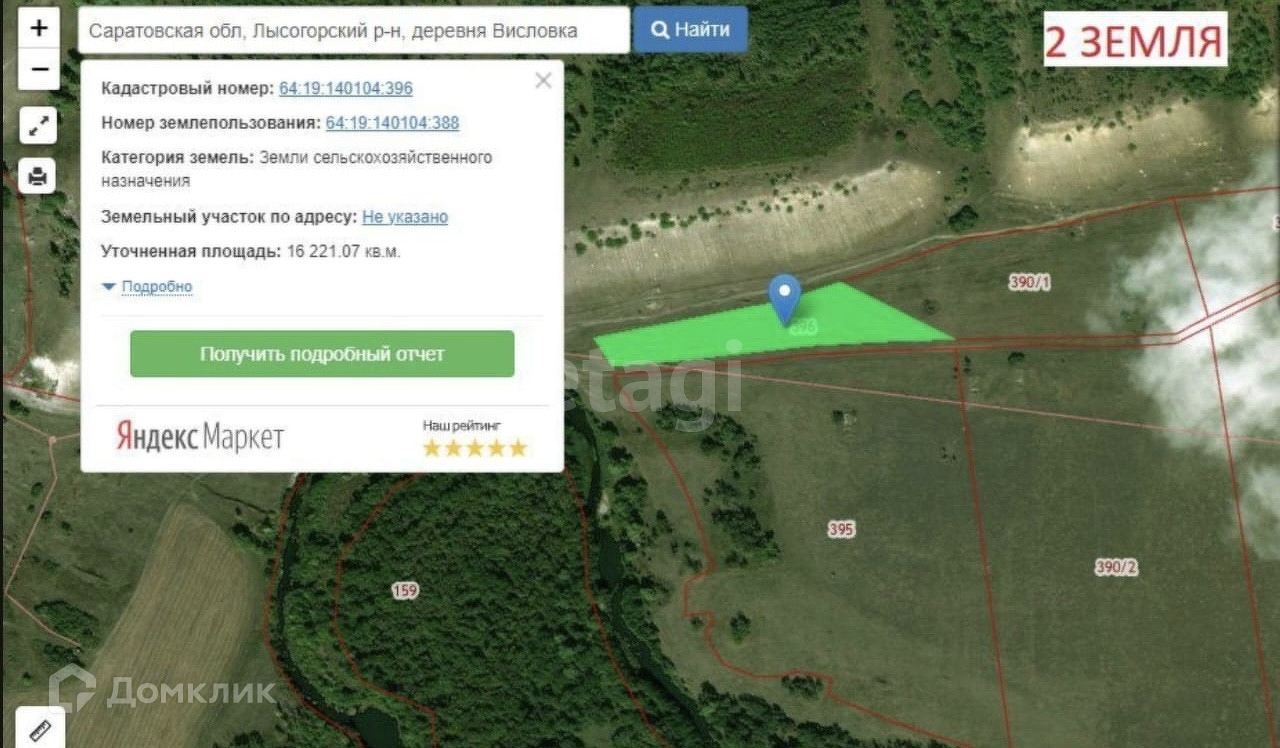Click the Найти search button
The height and width of the screenshot is (748, 1280).
click(x=690, y=29)
